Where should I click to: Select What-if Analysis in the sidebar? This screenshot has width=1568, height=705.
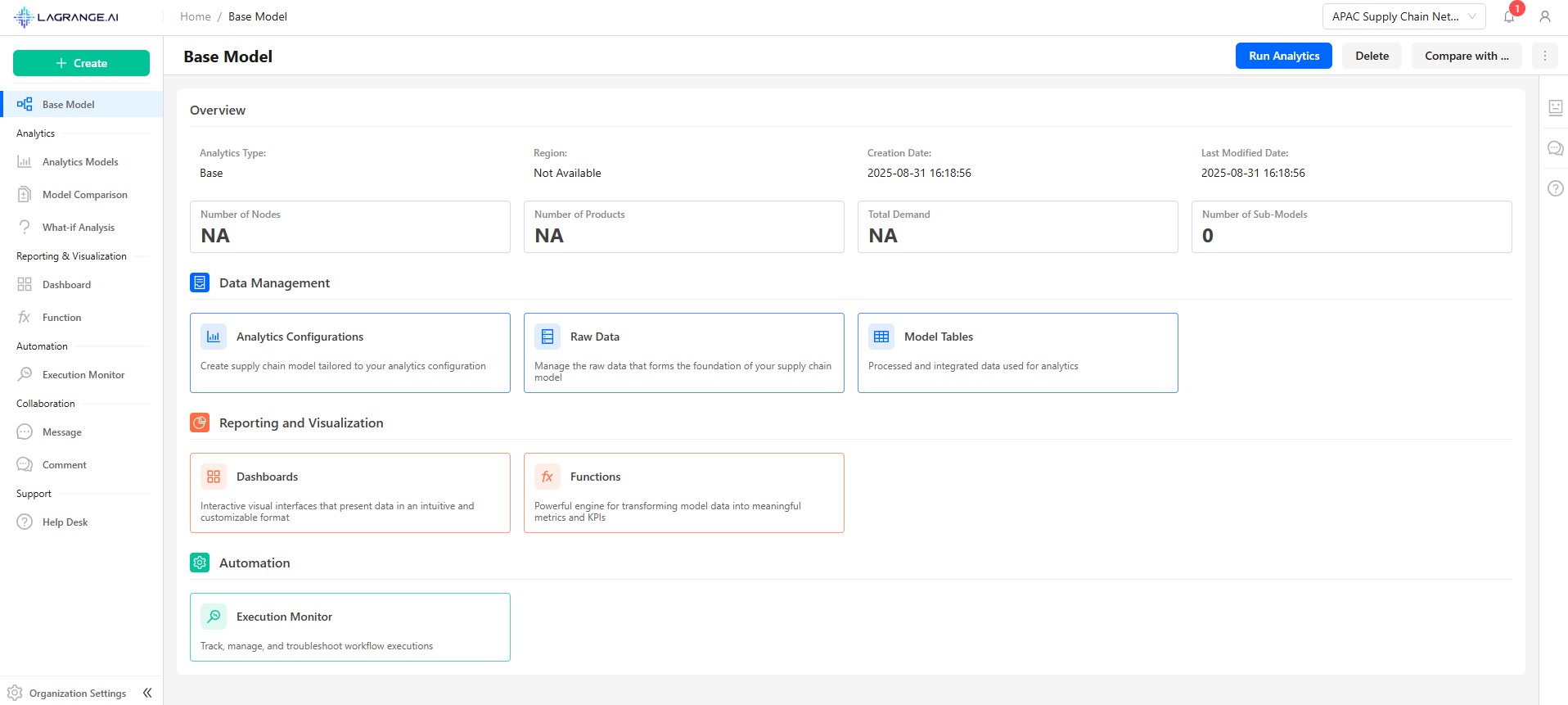tap(79, 228)
